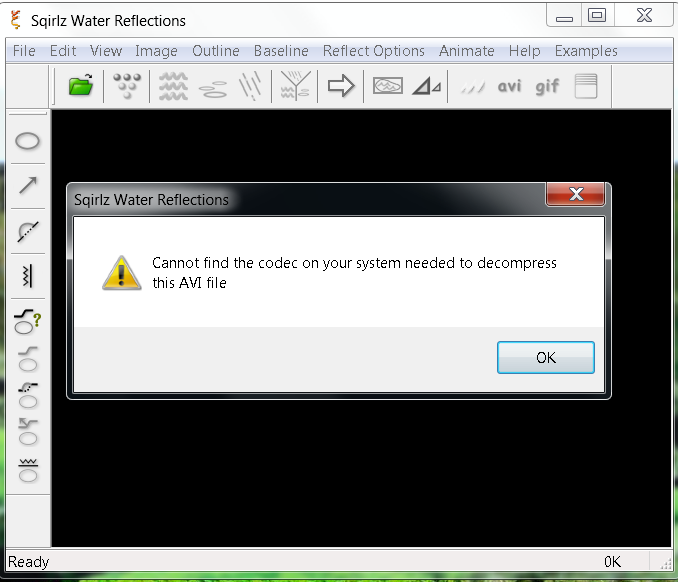Click the second curve-over-ellipse tool icon
This screenshot has height=582, width=678.
[x=28, y=359]
